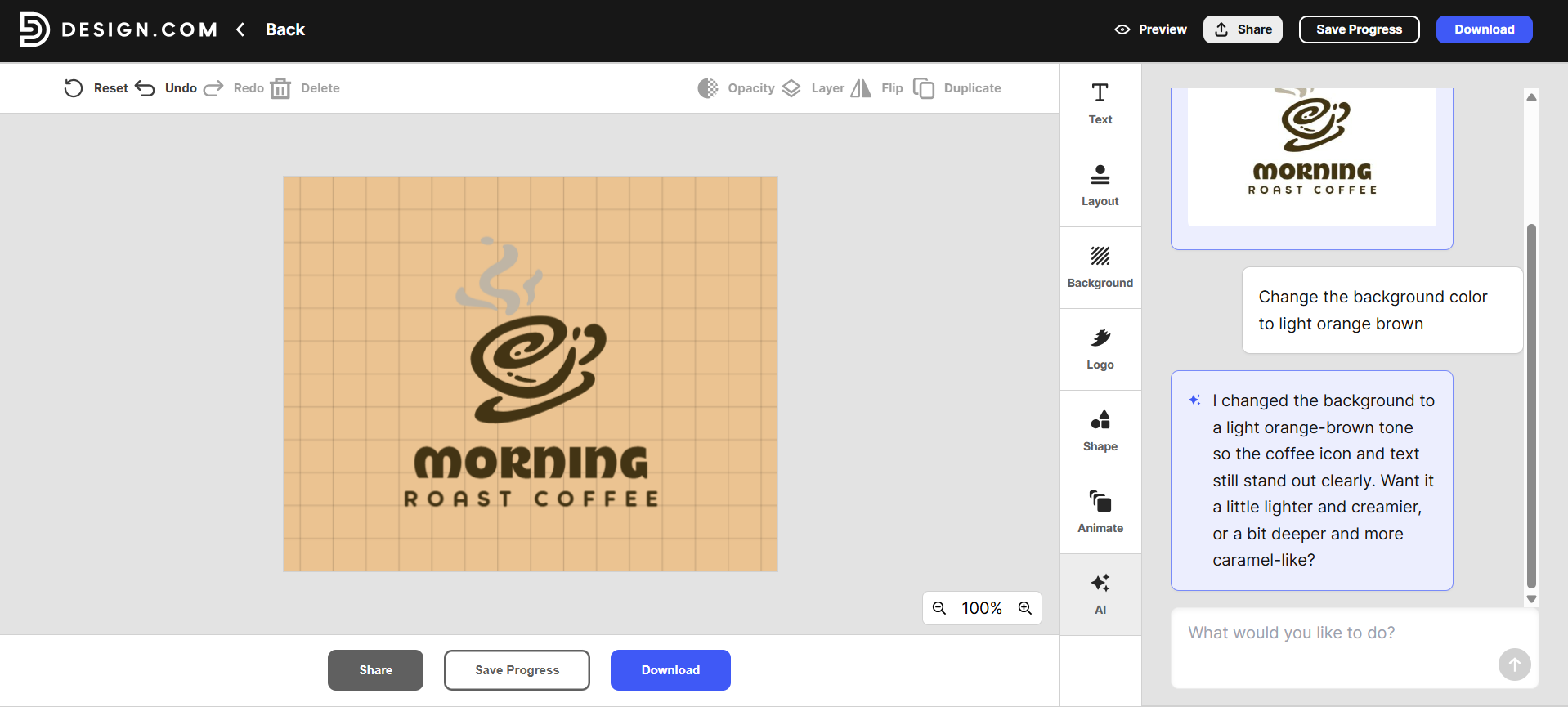
Task: Click the blue Download button below canvas
Action: pos(670,670)
